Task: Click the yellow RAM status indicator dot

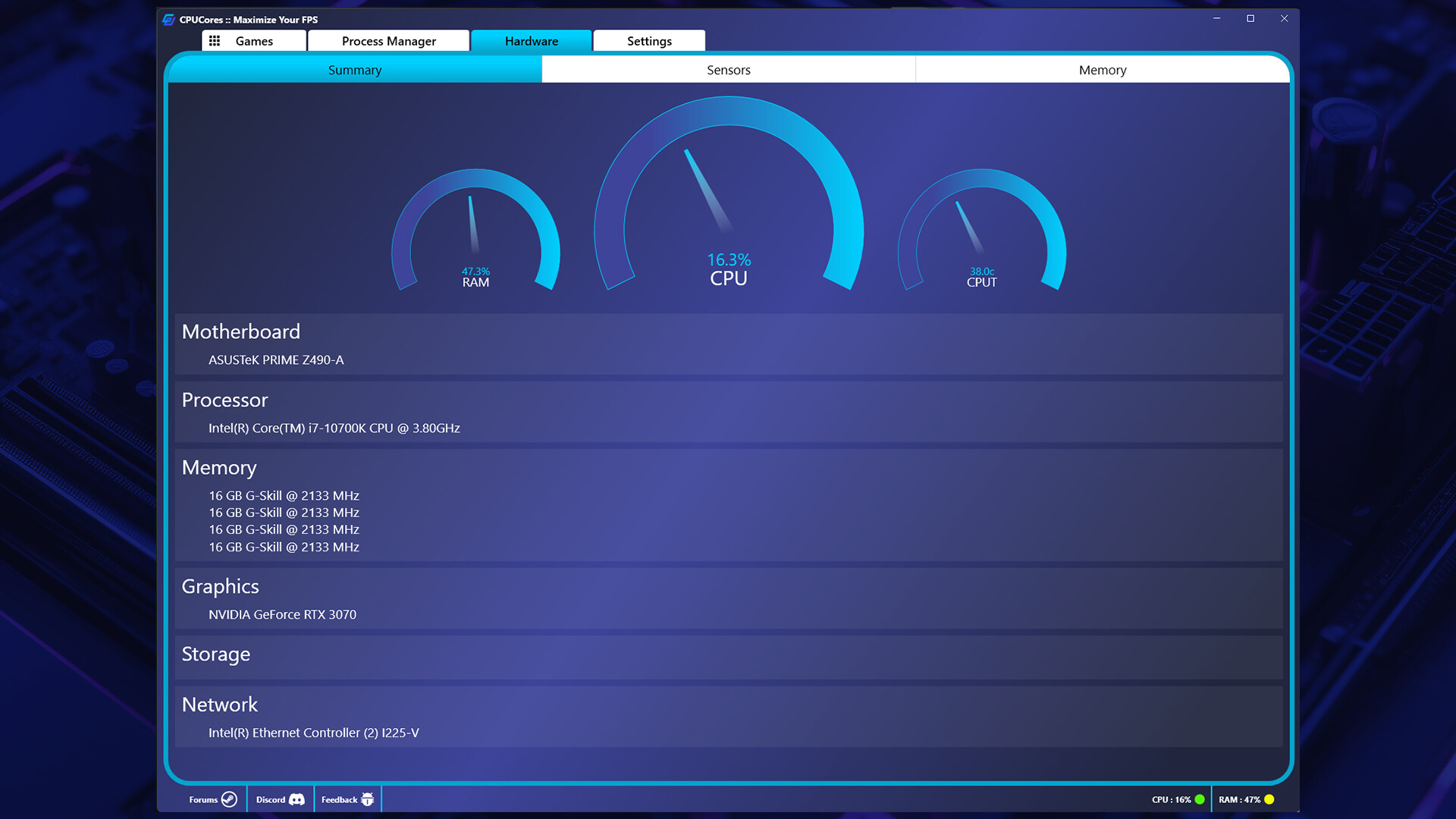Action: pos(1269,799)
